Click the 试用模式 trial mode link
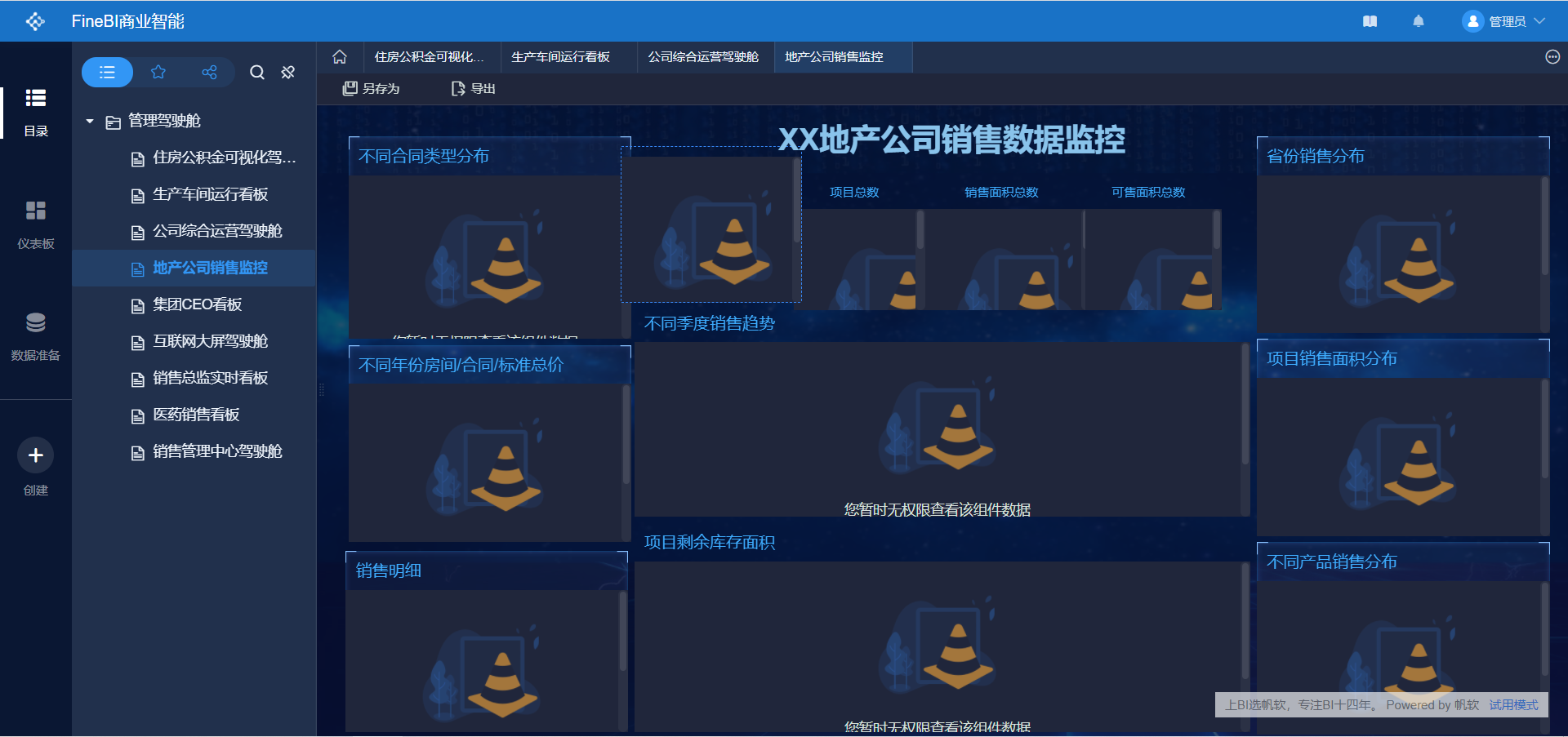Screen dimensions: 1568x737 (1513, 705)
